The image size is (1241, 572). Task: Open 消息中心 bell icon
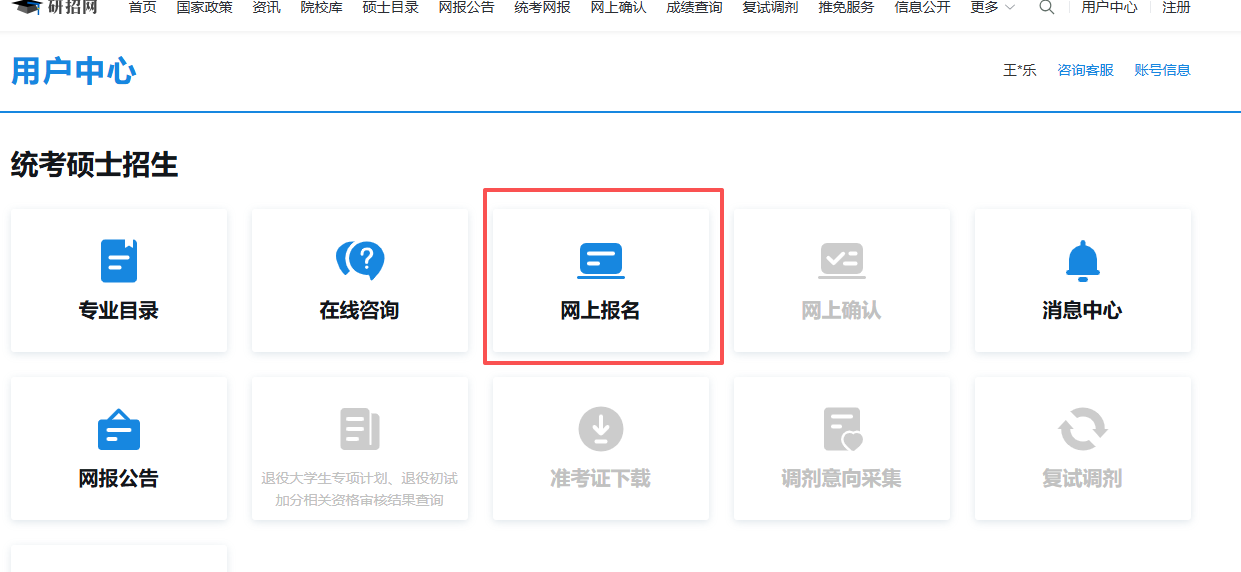coord(1082,261)
